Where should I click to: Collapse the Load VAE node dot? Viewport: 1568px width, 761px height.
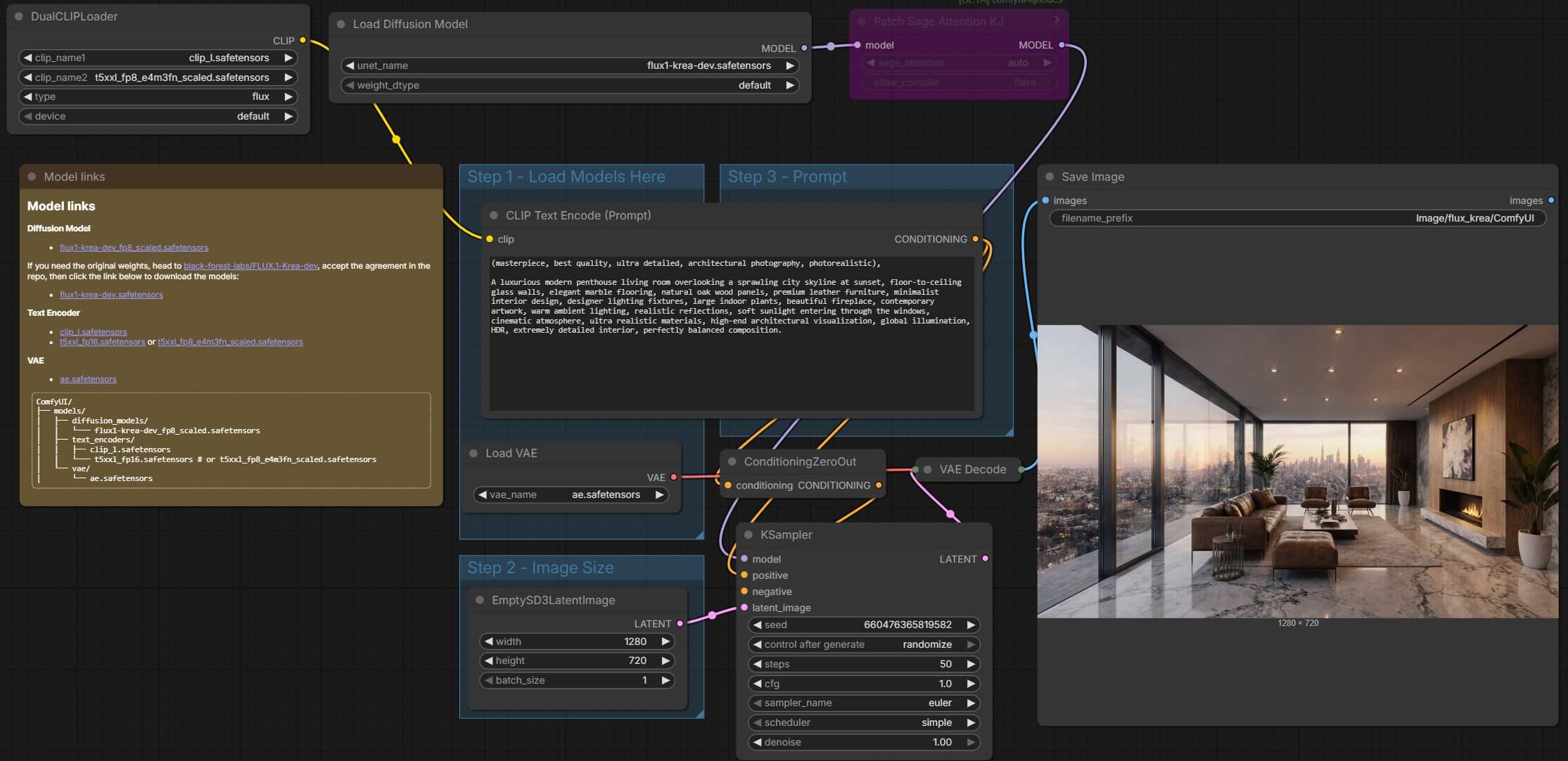[x=473, y=453]
